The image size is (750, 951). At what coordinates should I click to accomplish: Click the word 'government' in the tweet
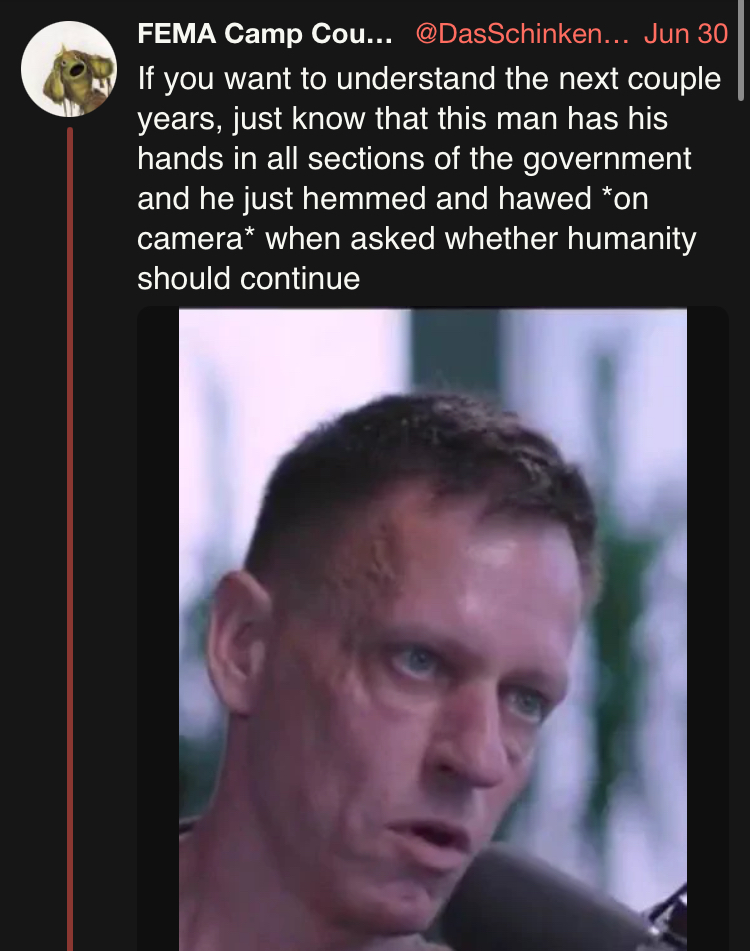point(606,159)
